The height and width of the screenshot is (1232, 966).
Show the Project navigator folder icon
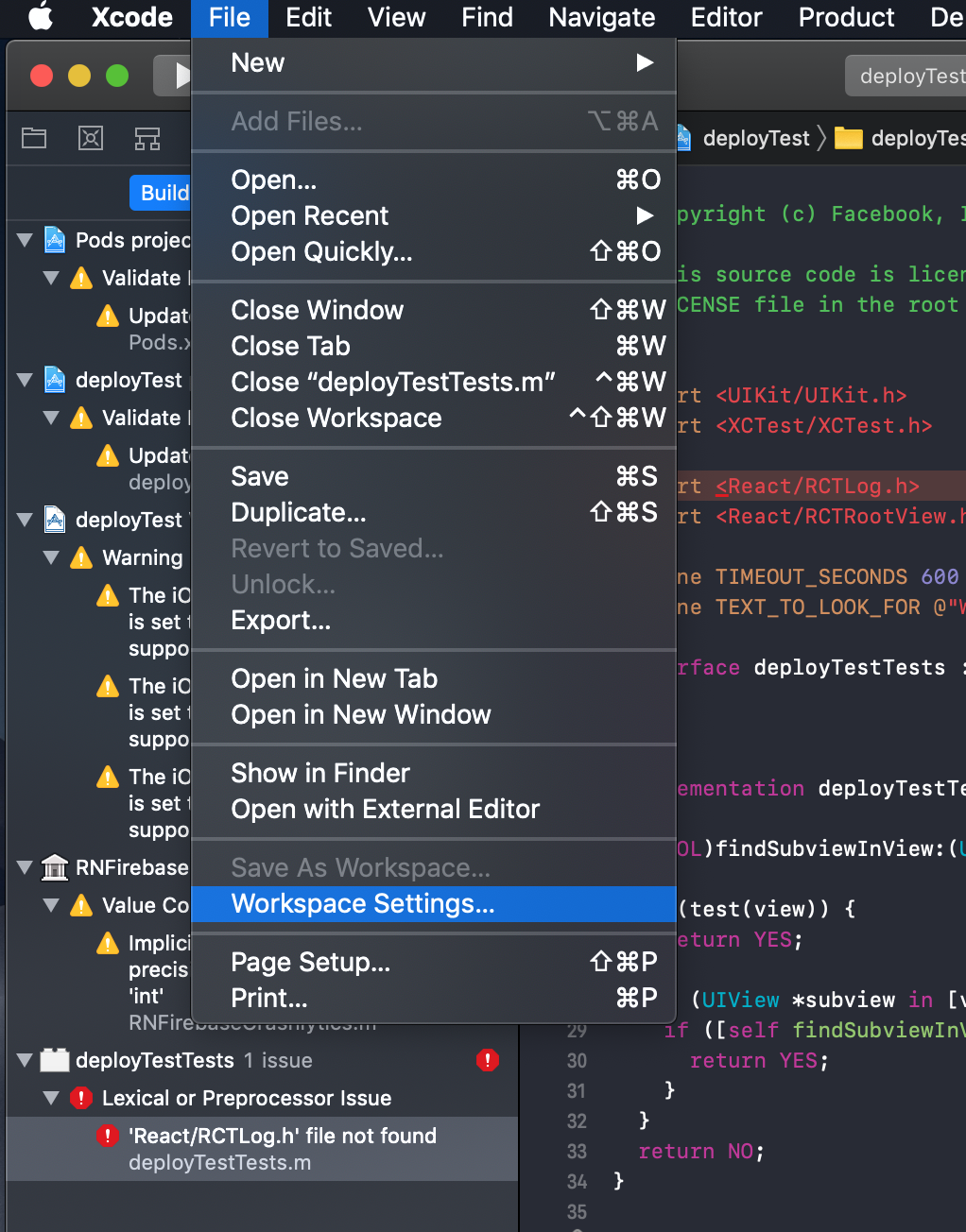coord(34,139)
